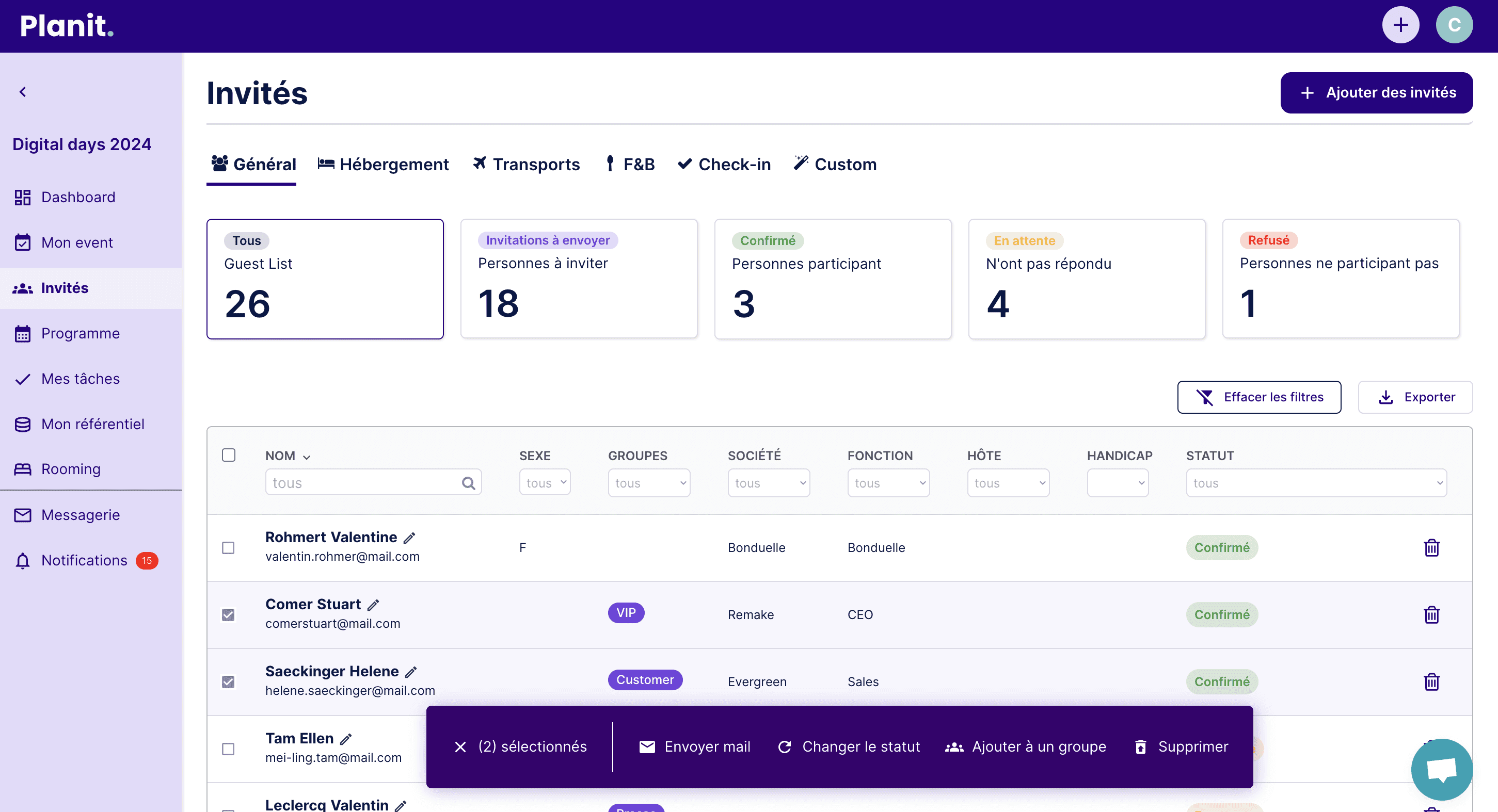Collapse sidebar with the back chevron
This screenshot has width=1498, height=812.
(x=23, y=92)
